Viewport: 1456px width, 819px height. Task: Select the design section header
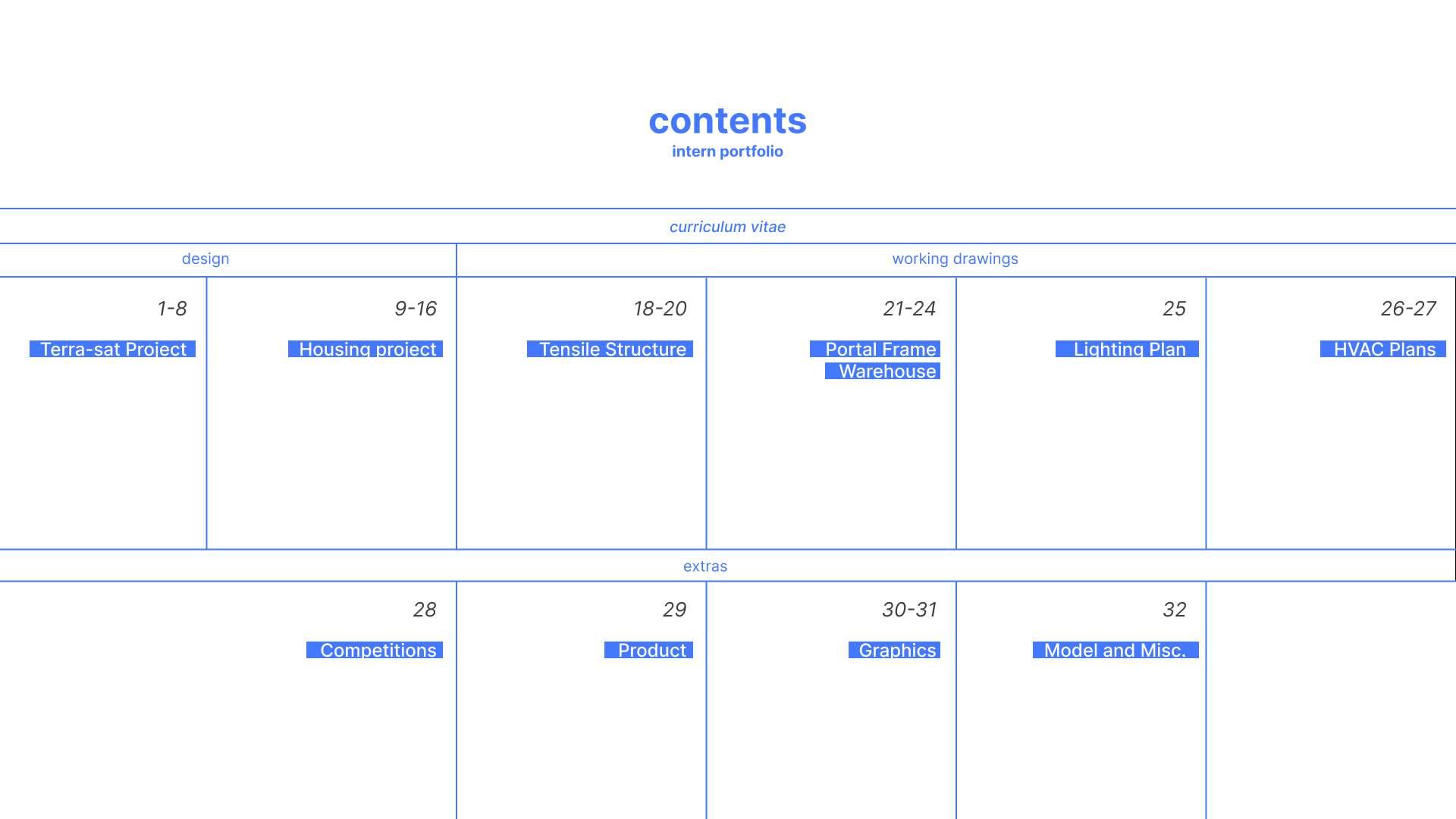coord(205,259)
